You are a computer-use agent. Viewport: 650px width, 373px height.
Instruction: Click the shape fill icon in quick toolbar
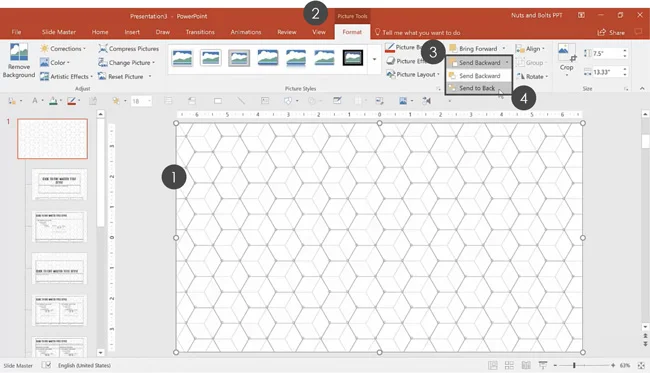(x=53, y=101)
